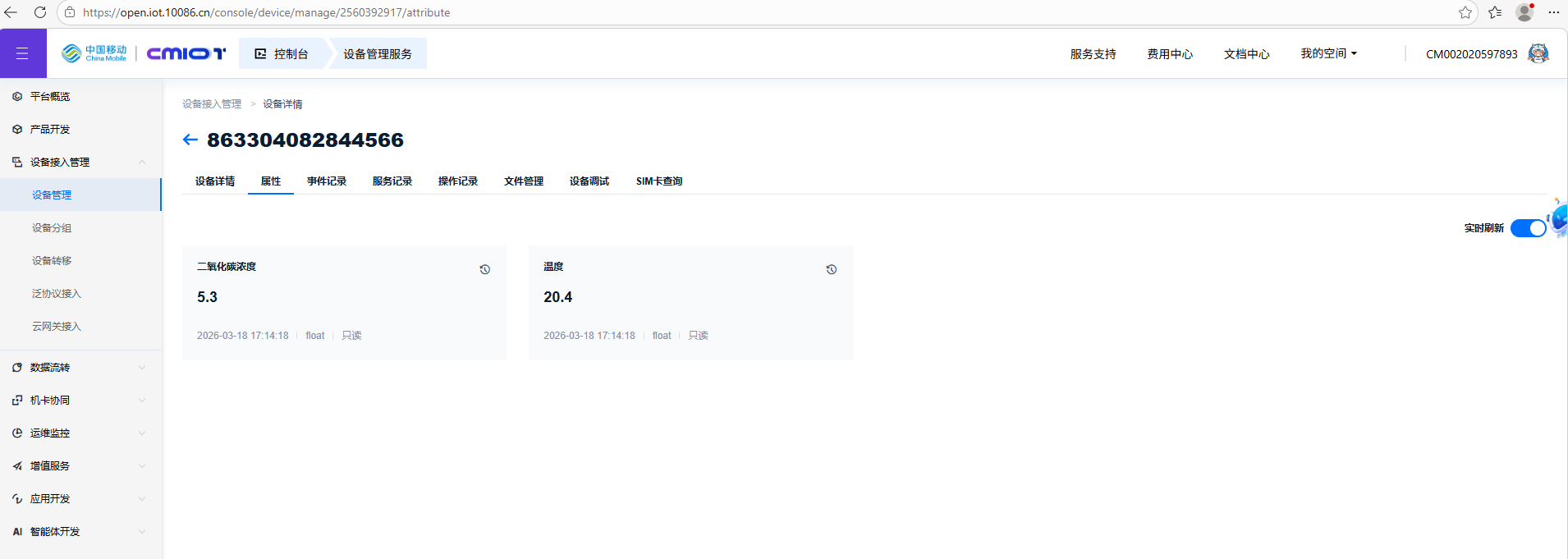Reload the page with refresh icon

pos(39,12)
